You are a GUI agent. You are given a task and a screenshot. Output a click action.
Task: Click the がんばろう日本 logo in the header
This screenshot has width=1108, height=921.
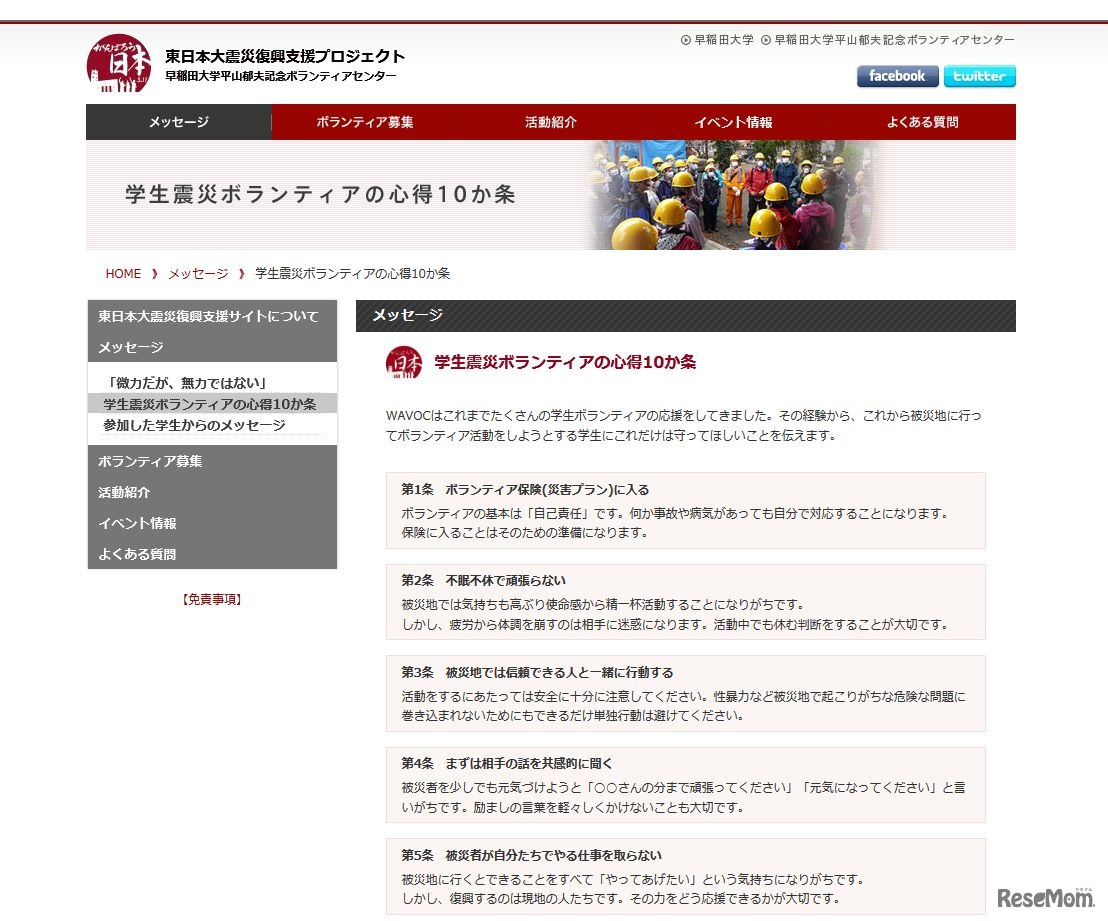coord(119,62)
